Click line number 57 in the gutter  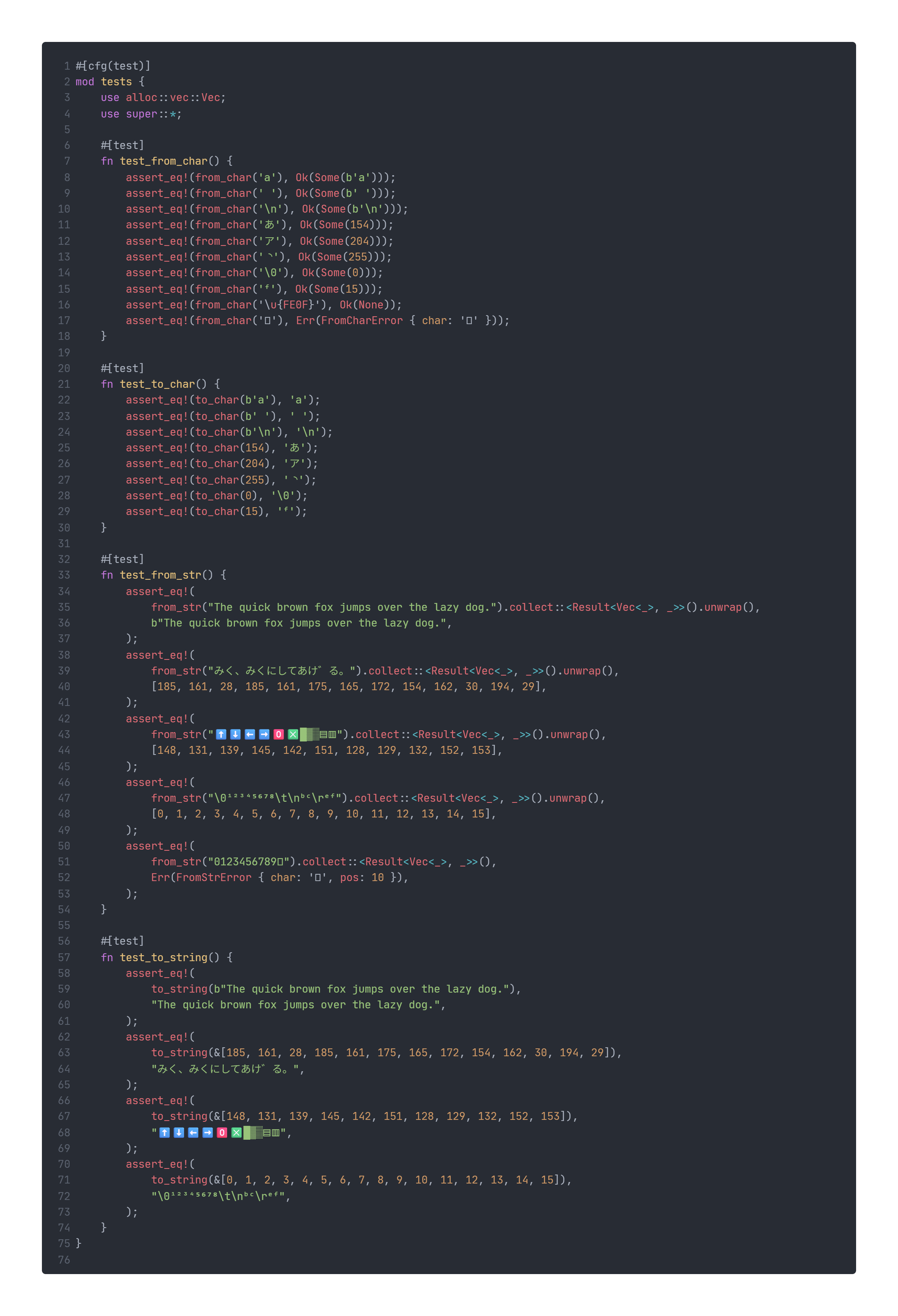pos(64,957)
